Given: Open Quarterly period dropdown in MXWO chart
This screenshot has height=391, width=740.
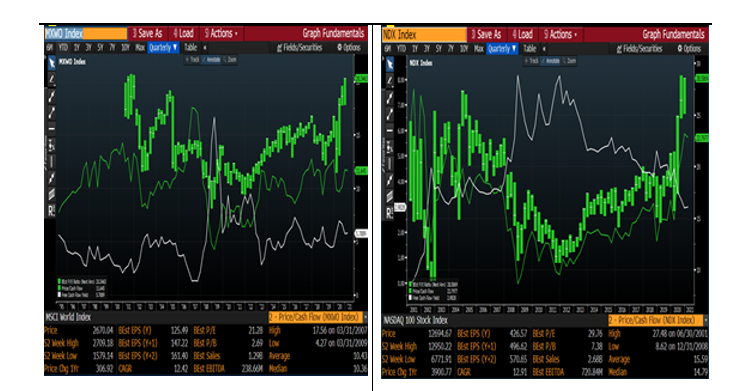Looking at the screenshot, I should coord(163,47).
